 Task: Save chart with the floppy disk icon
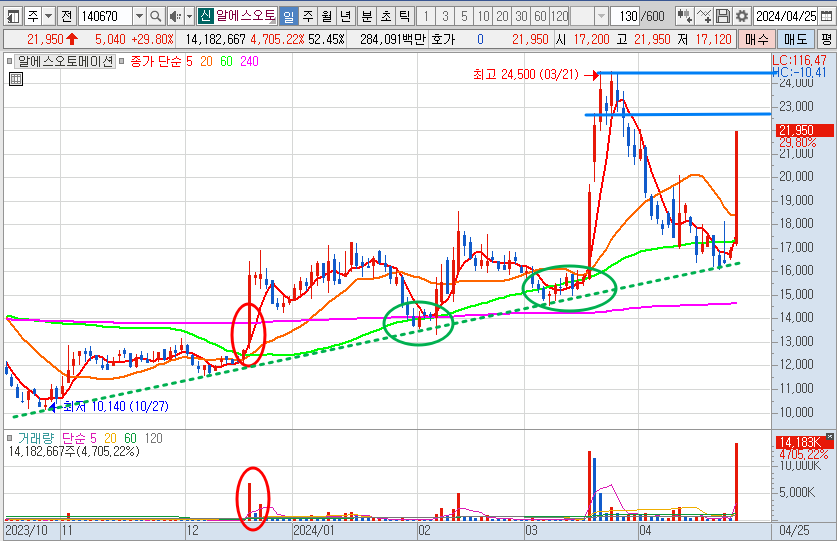click(x=723, y=17)
